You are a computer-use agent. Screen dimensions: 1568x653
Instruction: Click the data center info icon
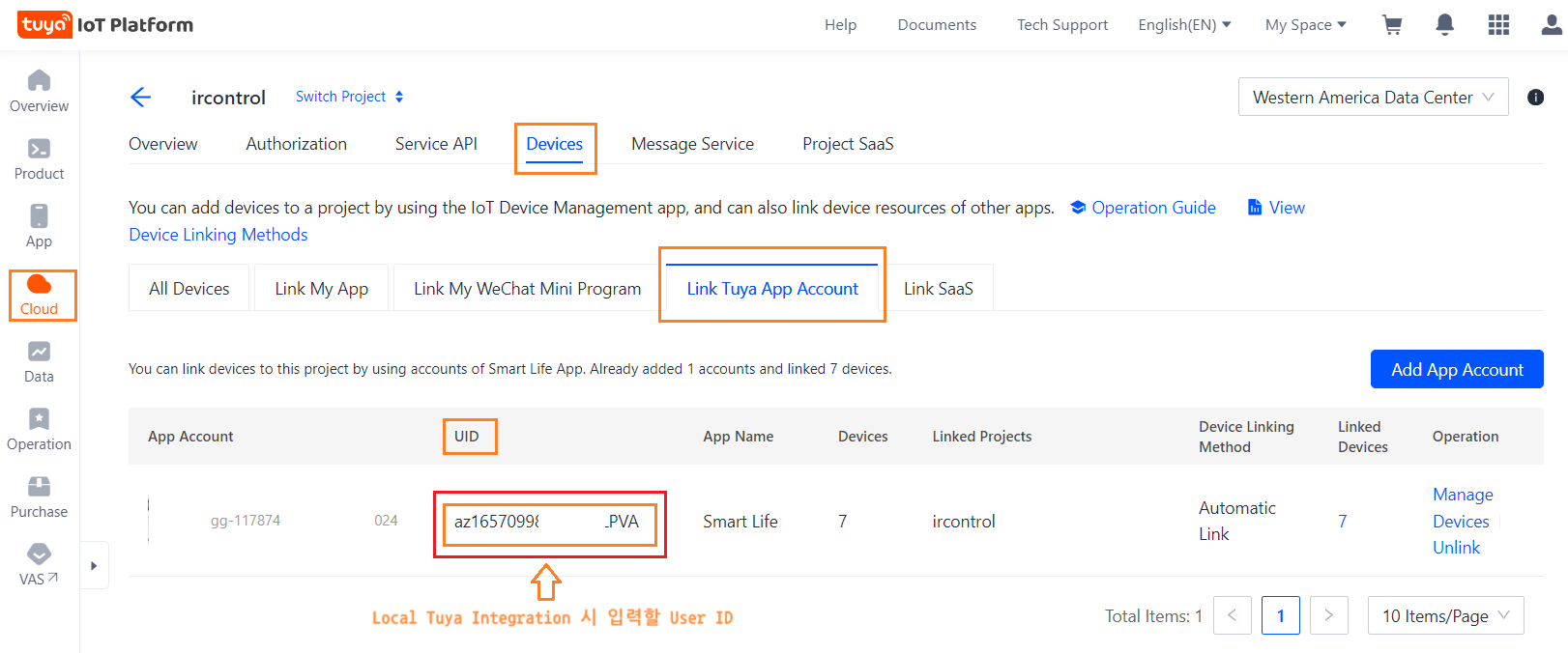click(1535, 98)
